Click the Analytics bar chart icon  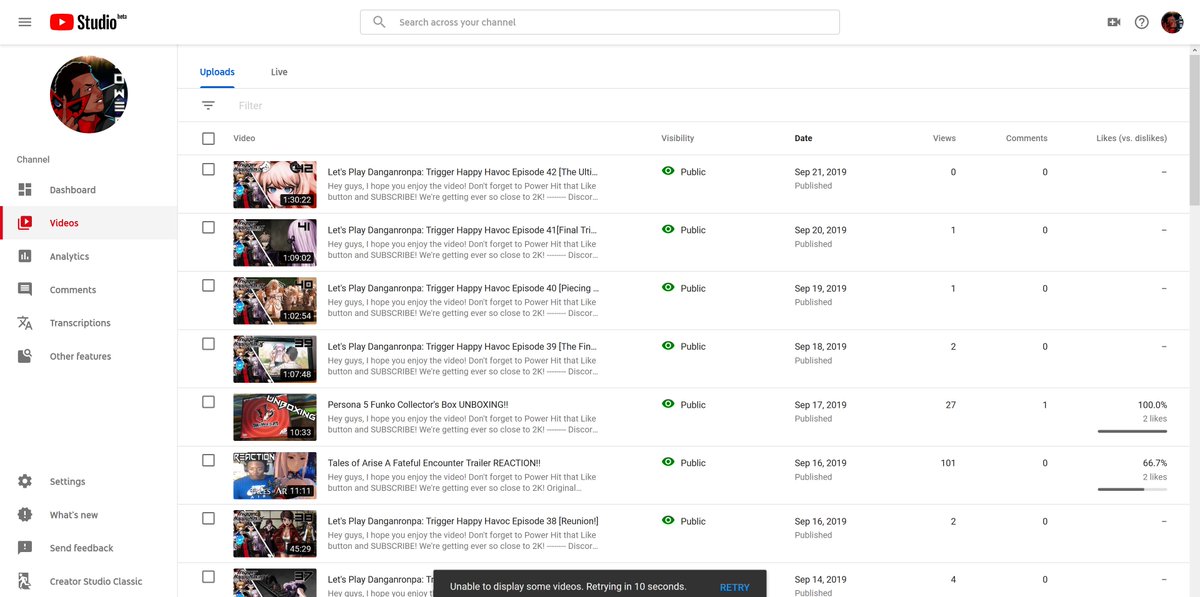click(25, 256)
